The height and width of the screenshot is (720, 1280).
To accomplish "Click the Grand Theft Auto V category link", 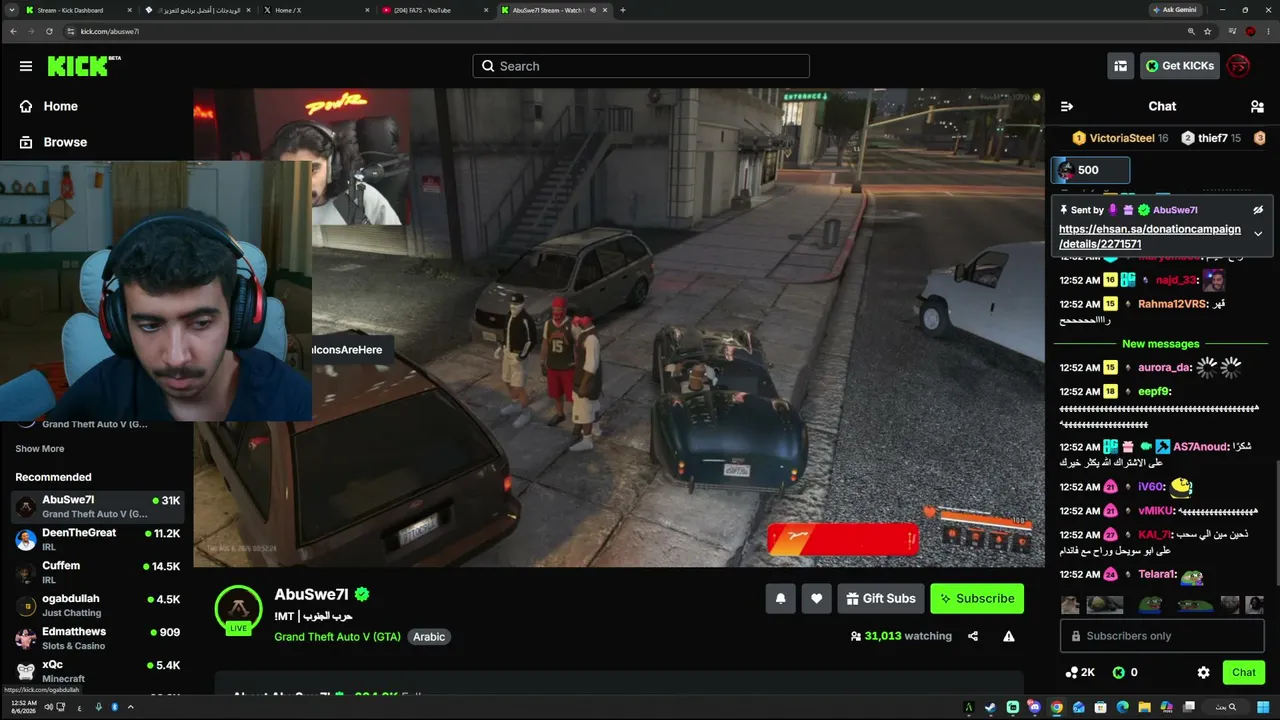I will coord(337,637).
